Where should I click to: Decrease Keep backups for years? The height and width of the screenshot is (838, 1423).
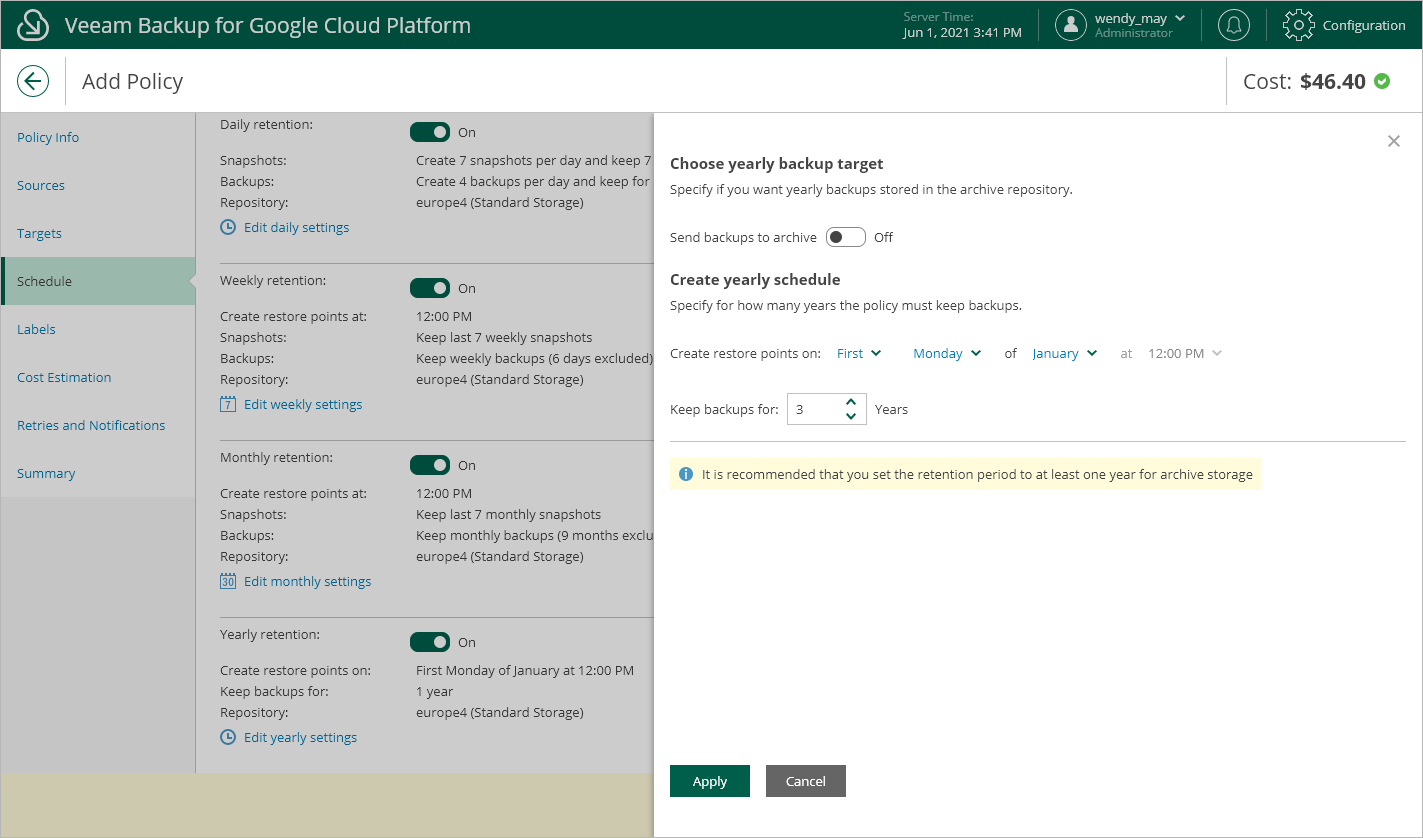tap(850, 416)
